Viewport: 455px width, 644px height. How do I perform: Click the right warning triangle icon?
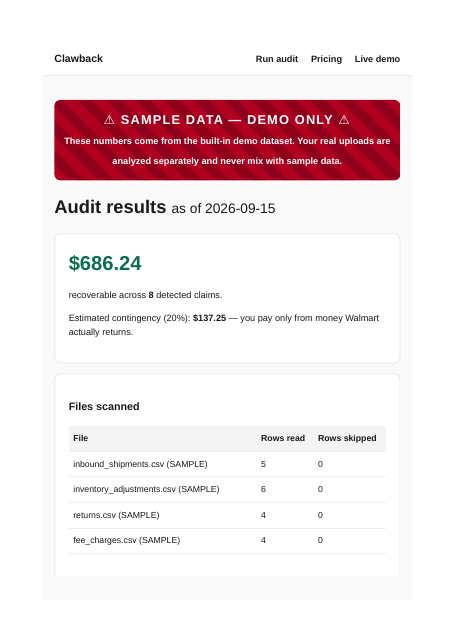click(344, 120)
